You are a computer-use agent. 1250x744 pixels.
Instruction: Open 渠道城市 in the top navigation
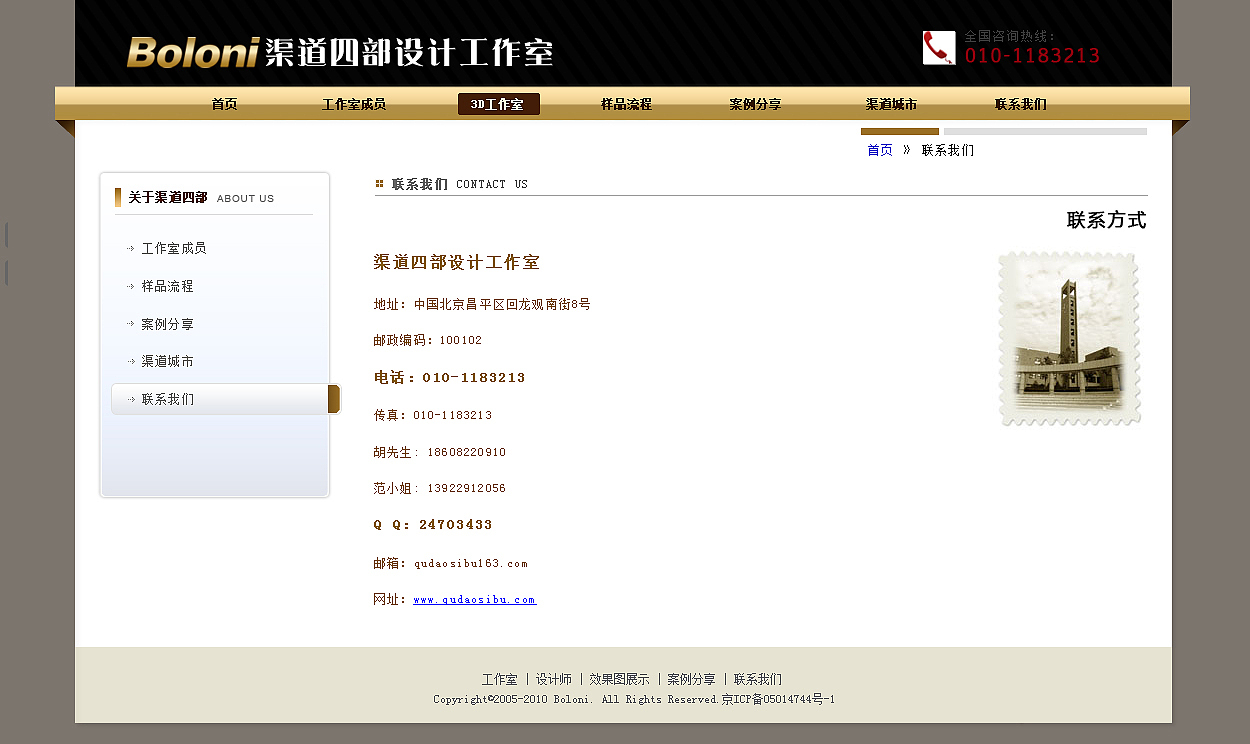pyautogui.click(x=891, y=104)
